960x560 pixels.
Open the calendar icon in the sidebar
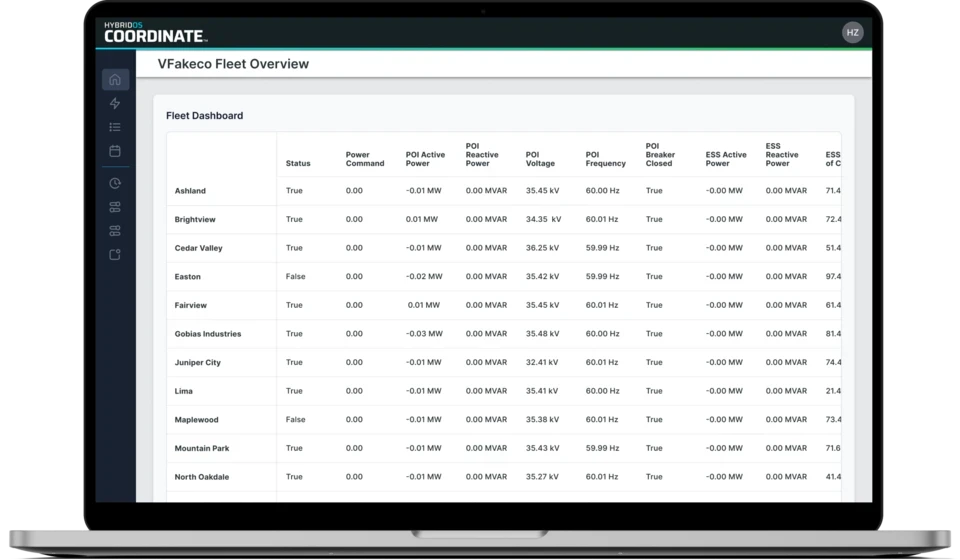[x=115, y=151]
